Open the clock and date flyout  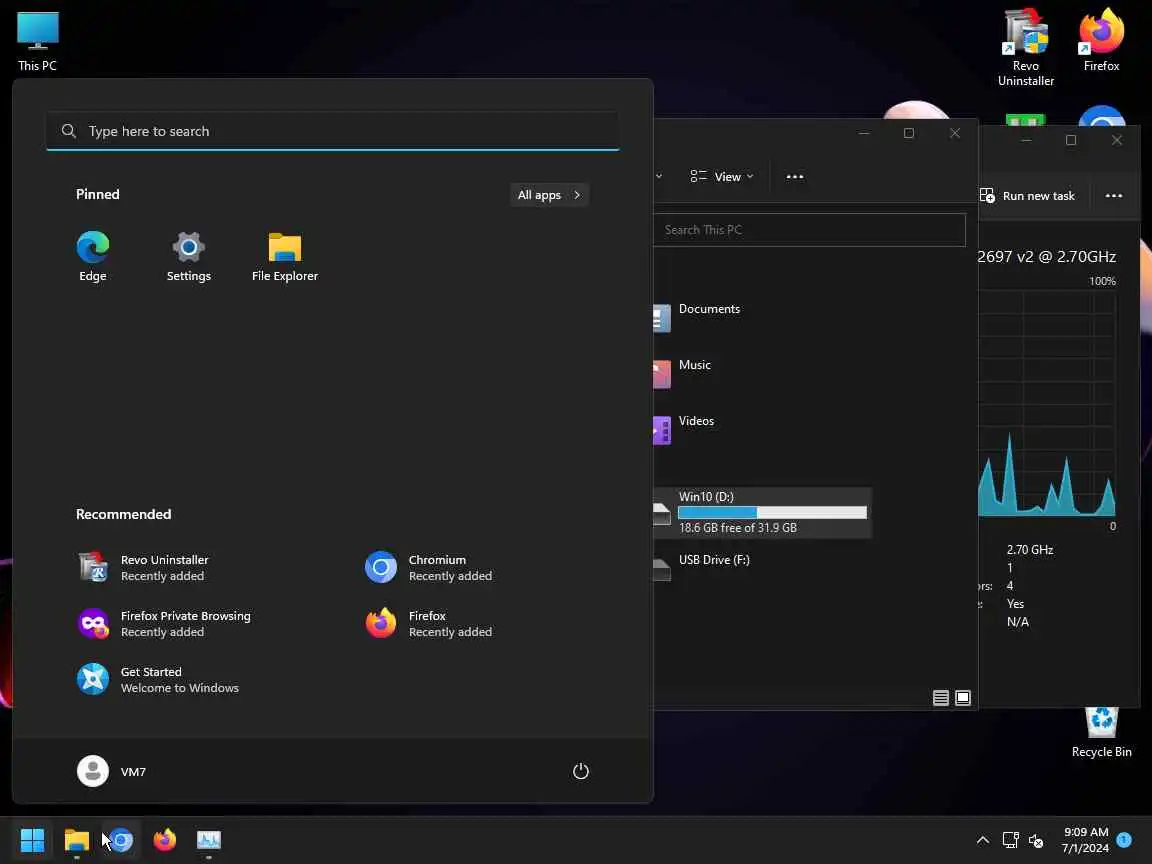tap(1085, 840)
